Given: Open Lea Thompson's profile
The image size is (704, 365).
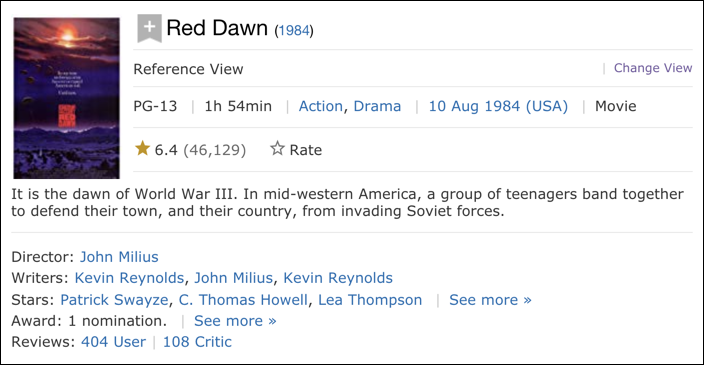Looking at the screenshot, I should pyautogui.click(x=370, y=299).
